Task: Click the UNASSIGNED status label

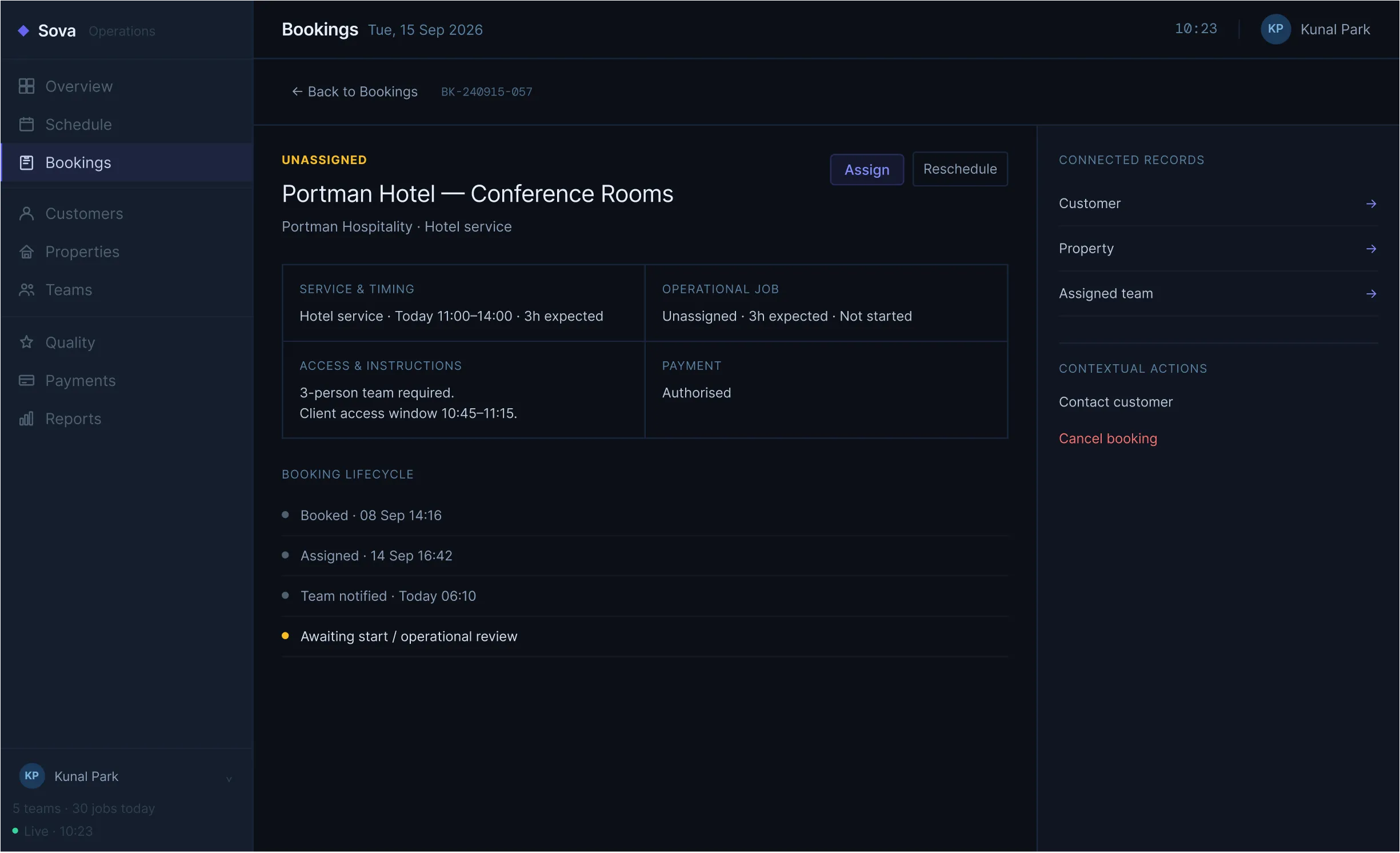Action: click(x=324, y=160)
